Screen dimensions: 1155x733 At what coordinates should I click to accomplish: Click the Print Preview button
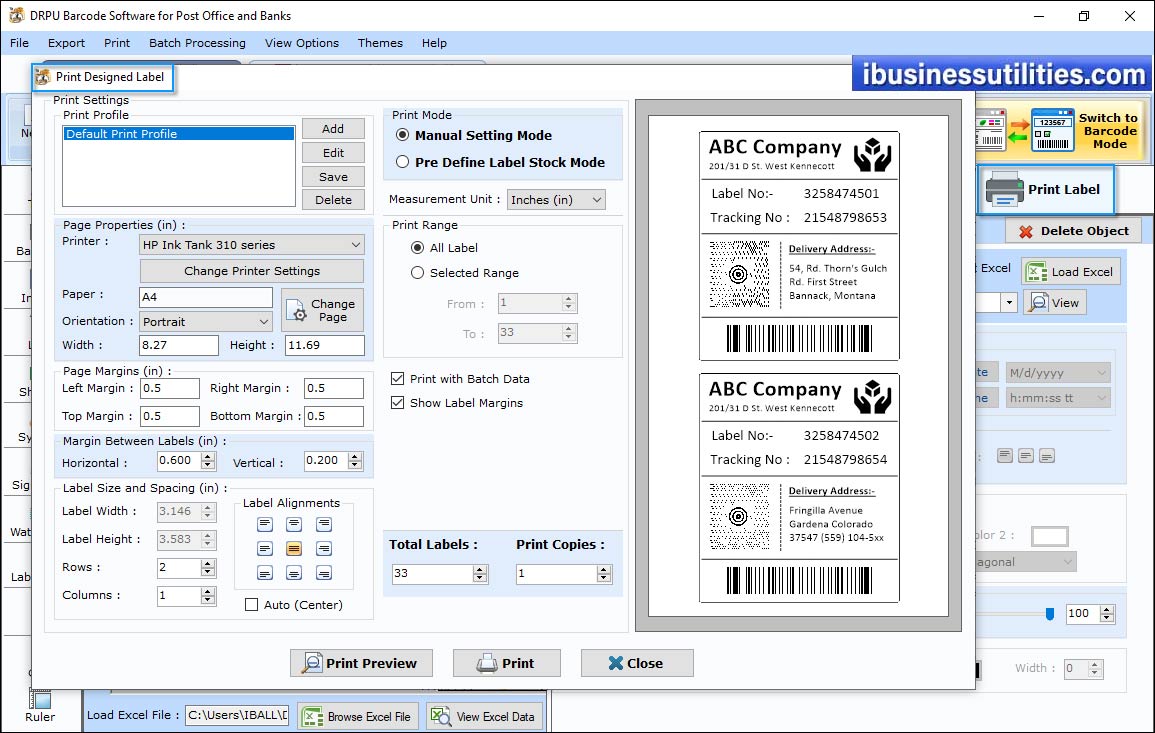(x=361, y=663)
